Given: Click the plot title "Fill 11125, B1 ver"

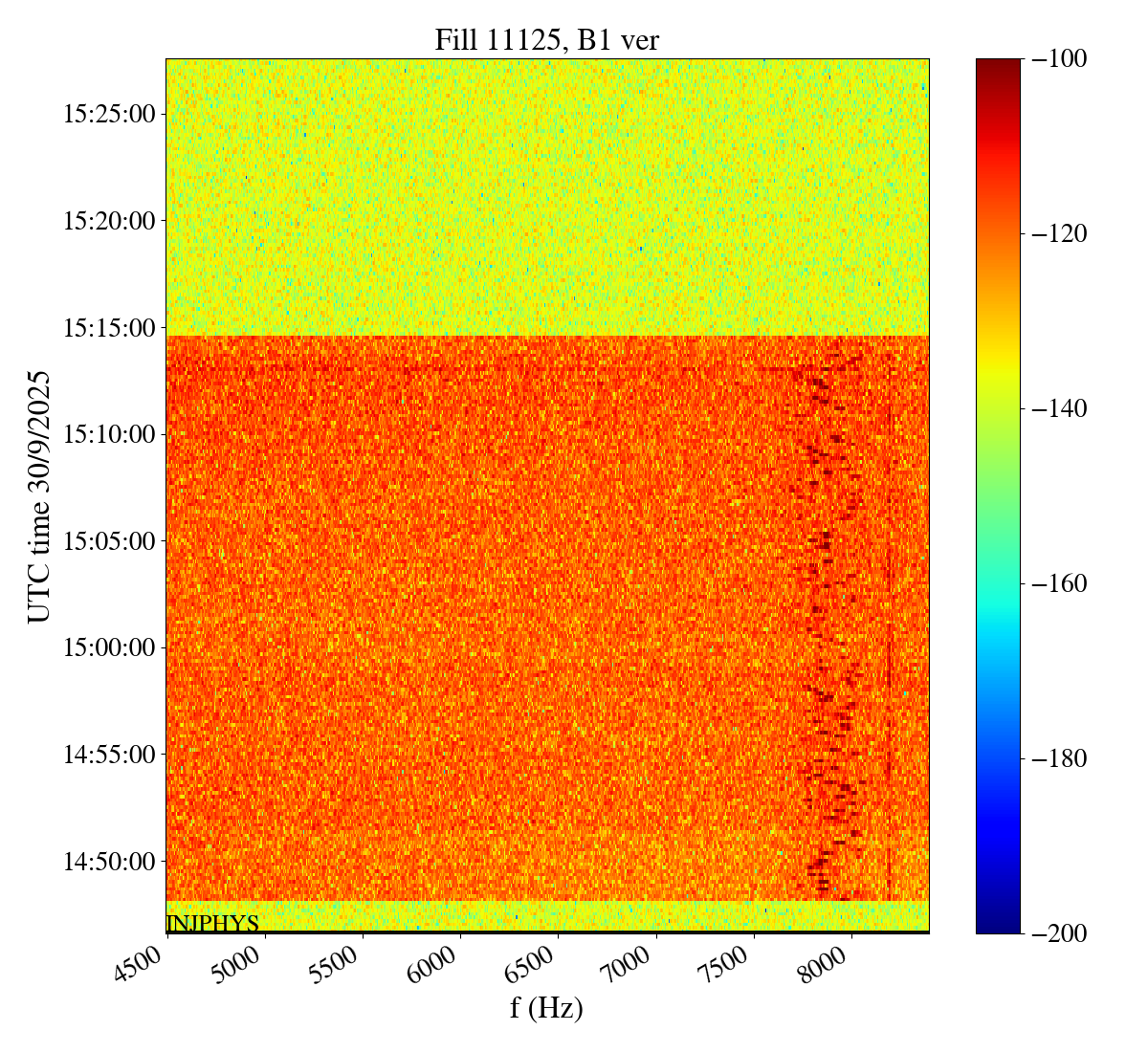Looking at the screenshot, I should 546,39.
